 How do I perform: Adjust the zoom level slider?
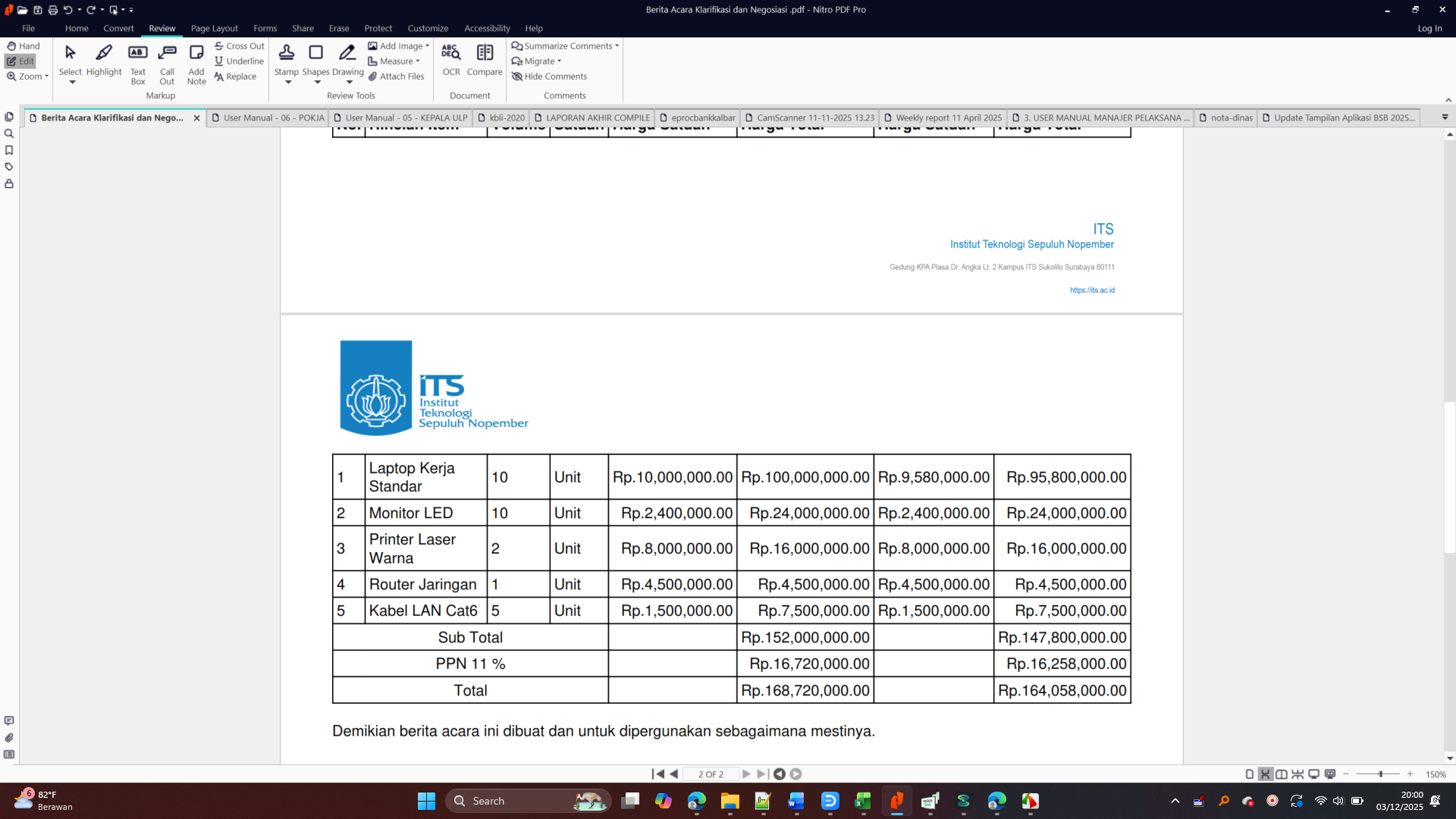(x=1380, y=774)
